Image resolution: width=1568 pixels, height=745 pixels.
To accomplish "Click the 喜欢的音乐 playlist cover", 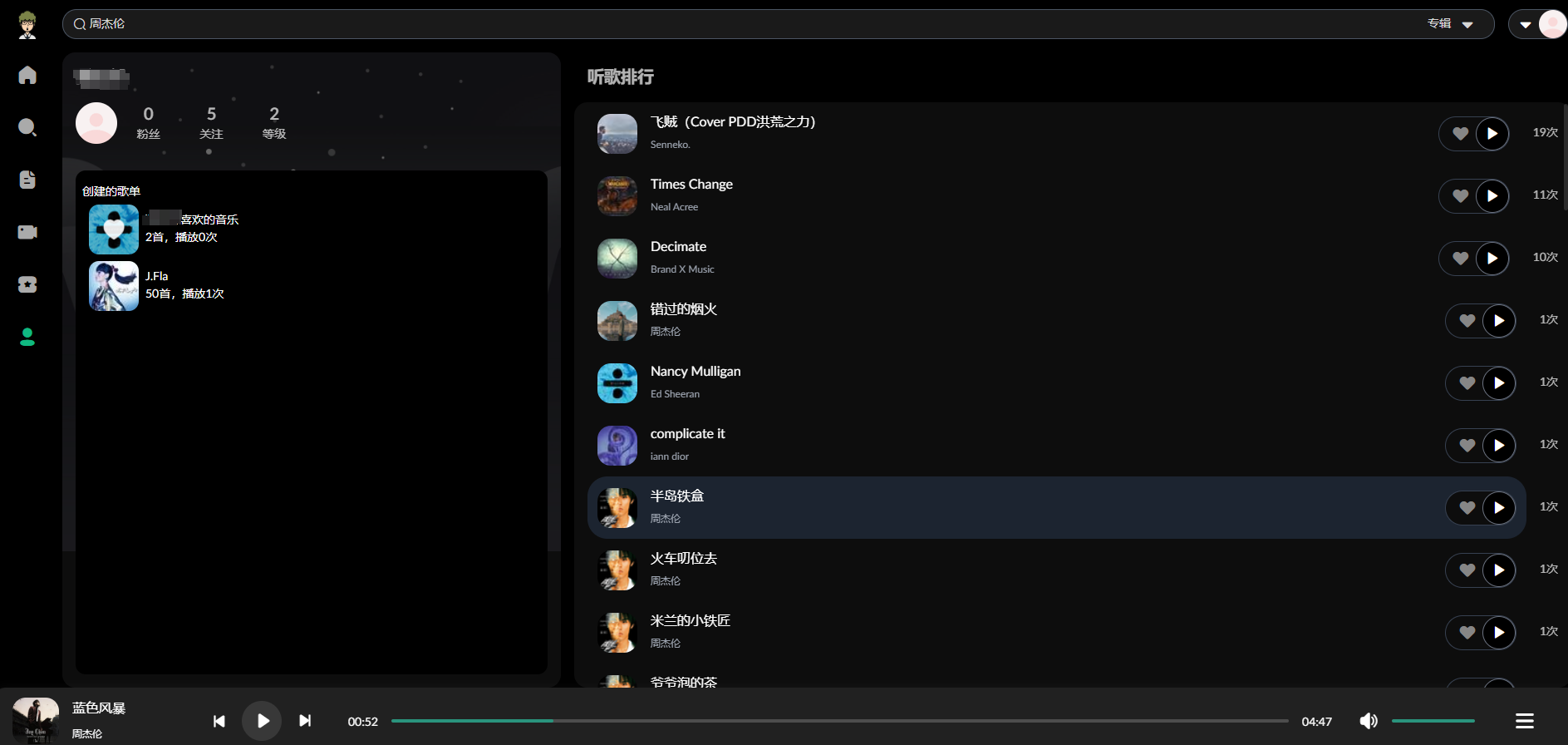I will 114,229.
